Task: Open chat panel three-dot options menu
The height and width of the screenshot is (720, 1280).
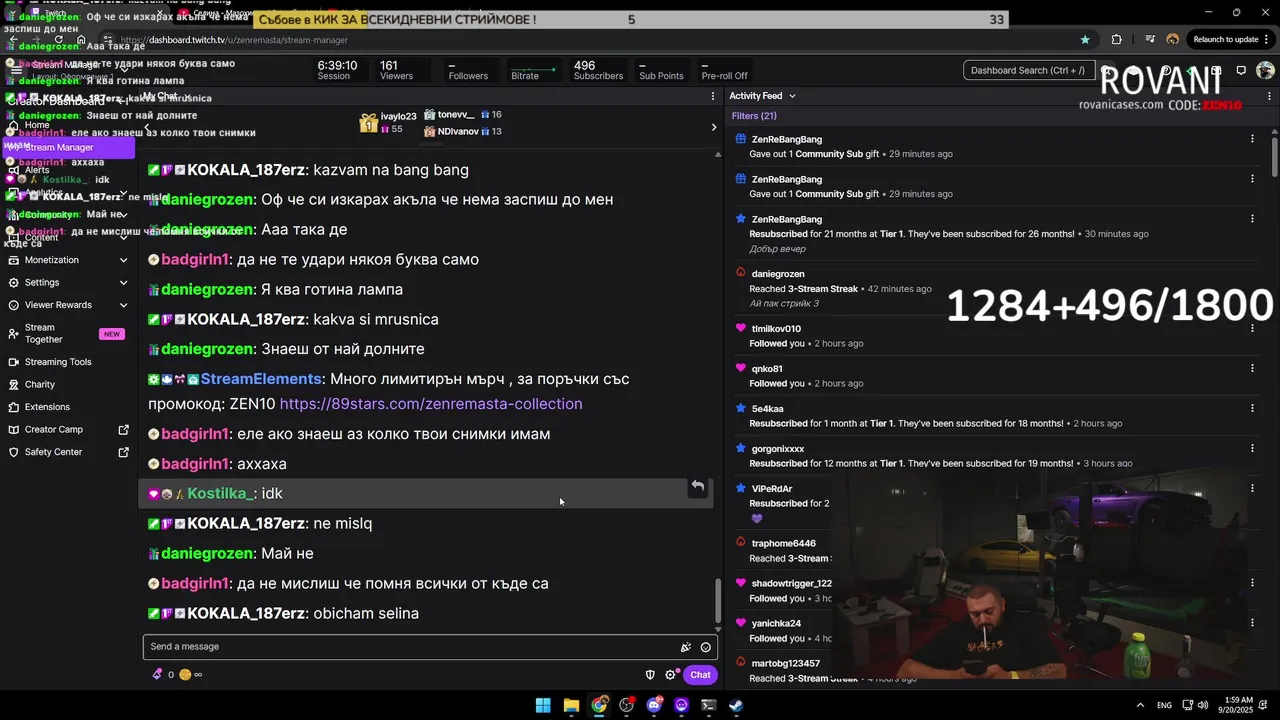Action: [x=713, y=97]
